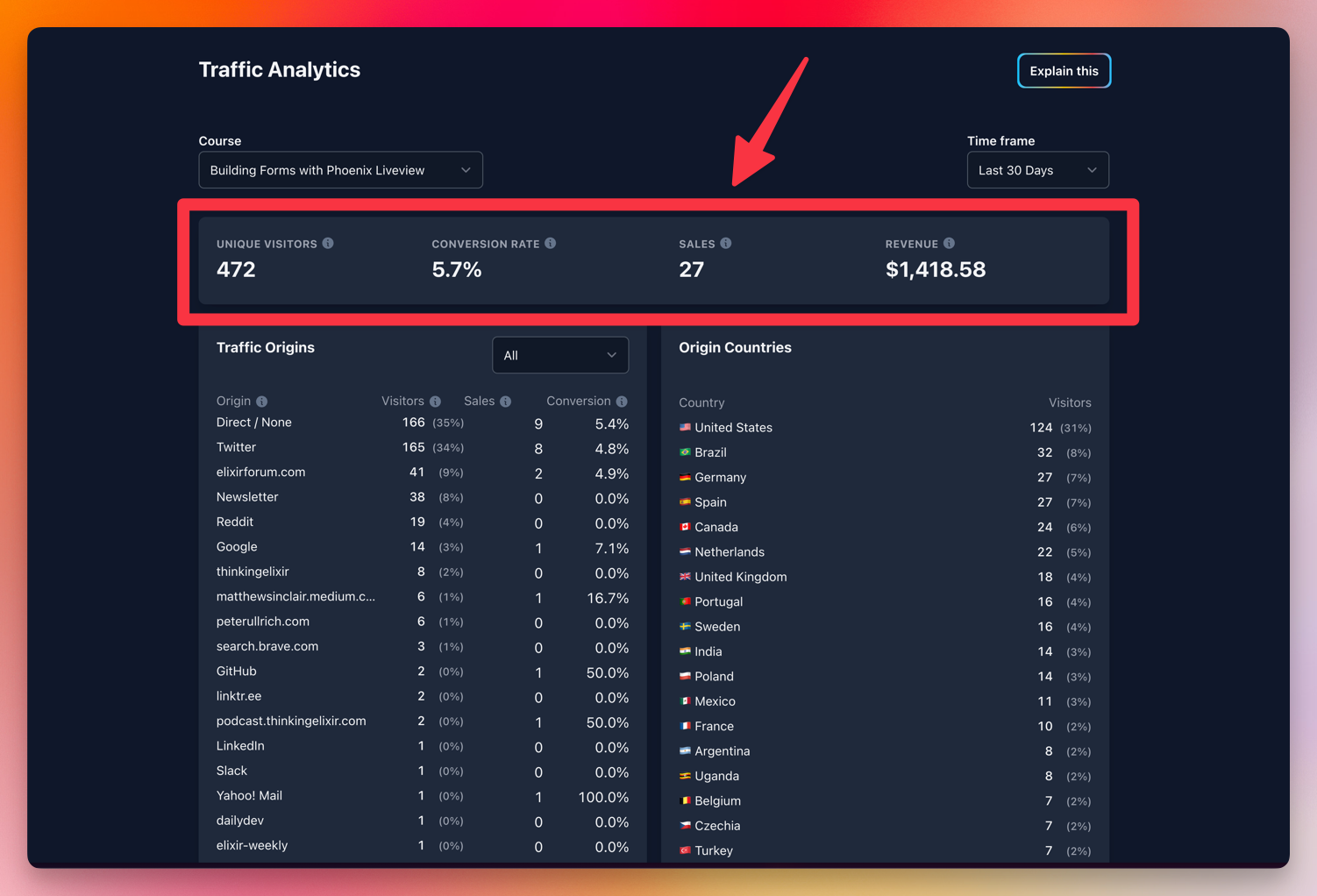Screen dimensions: 1317x896
Task: Click info icon beside Conversion column header
Action: (x=622, y=402)
